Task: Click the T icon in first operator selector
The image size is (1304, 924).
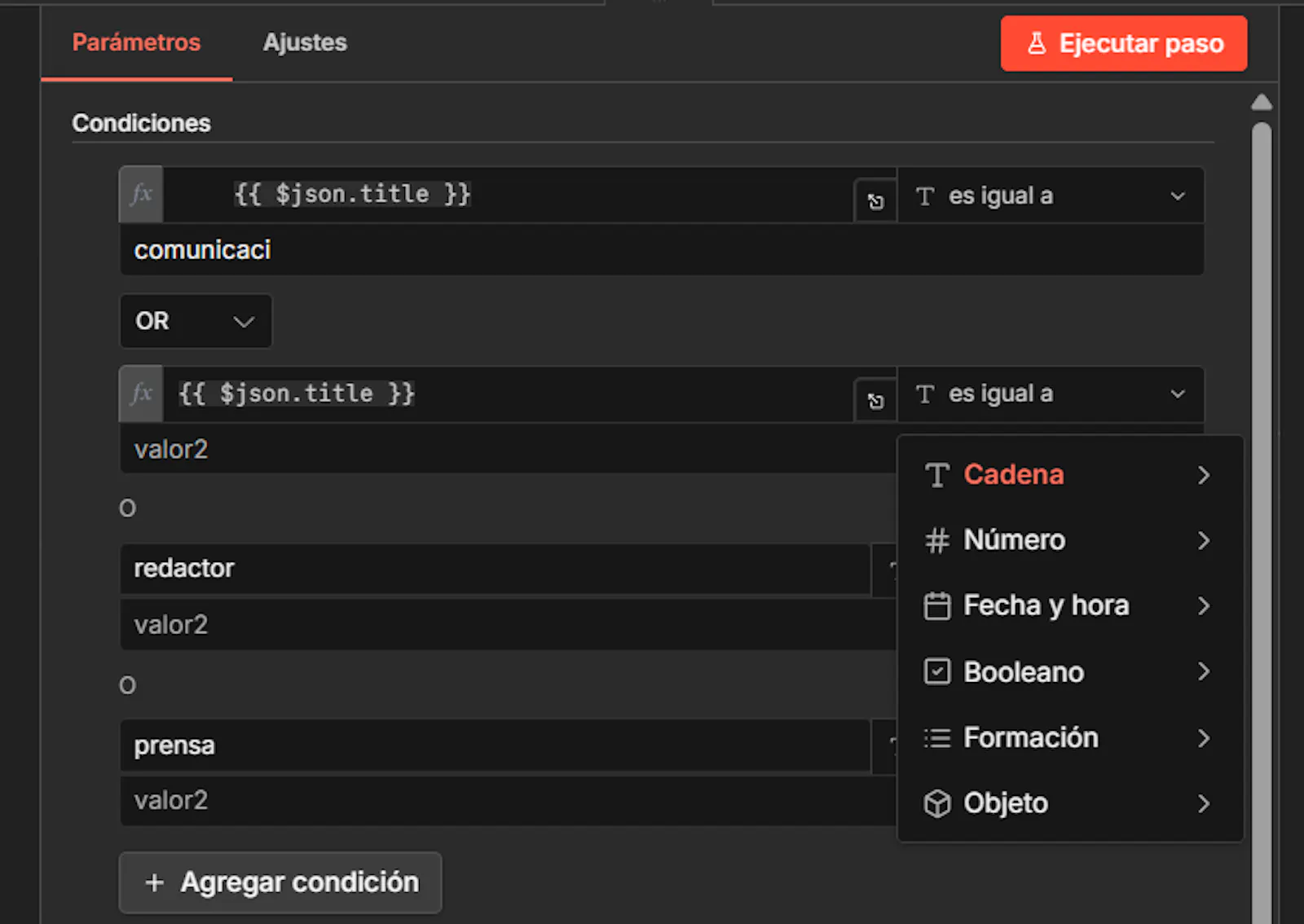Action: point(925,196)
